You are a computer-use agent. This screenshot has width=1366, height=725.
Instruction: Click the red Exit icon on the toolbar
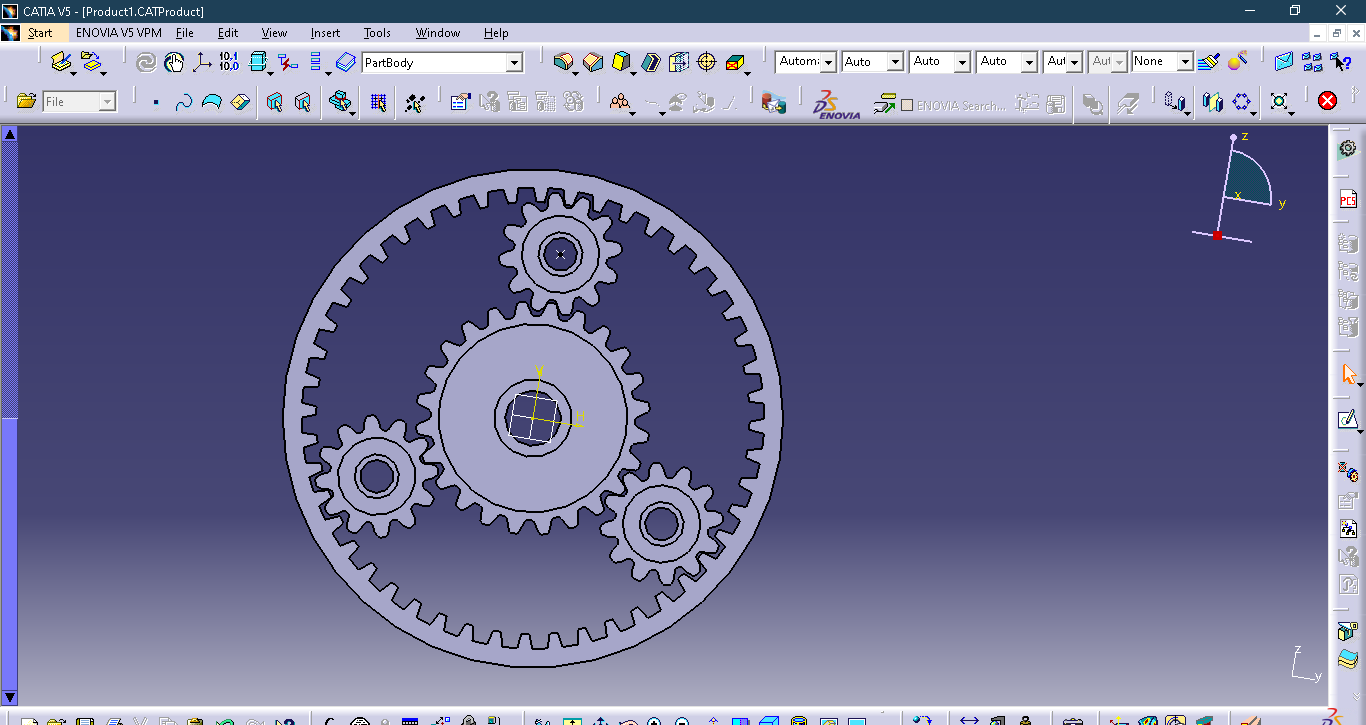pos(1325,101)
